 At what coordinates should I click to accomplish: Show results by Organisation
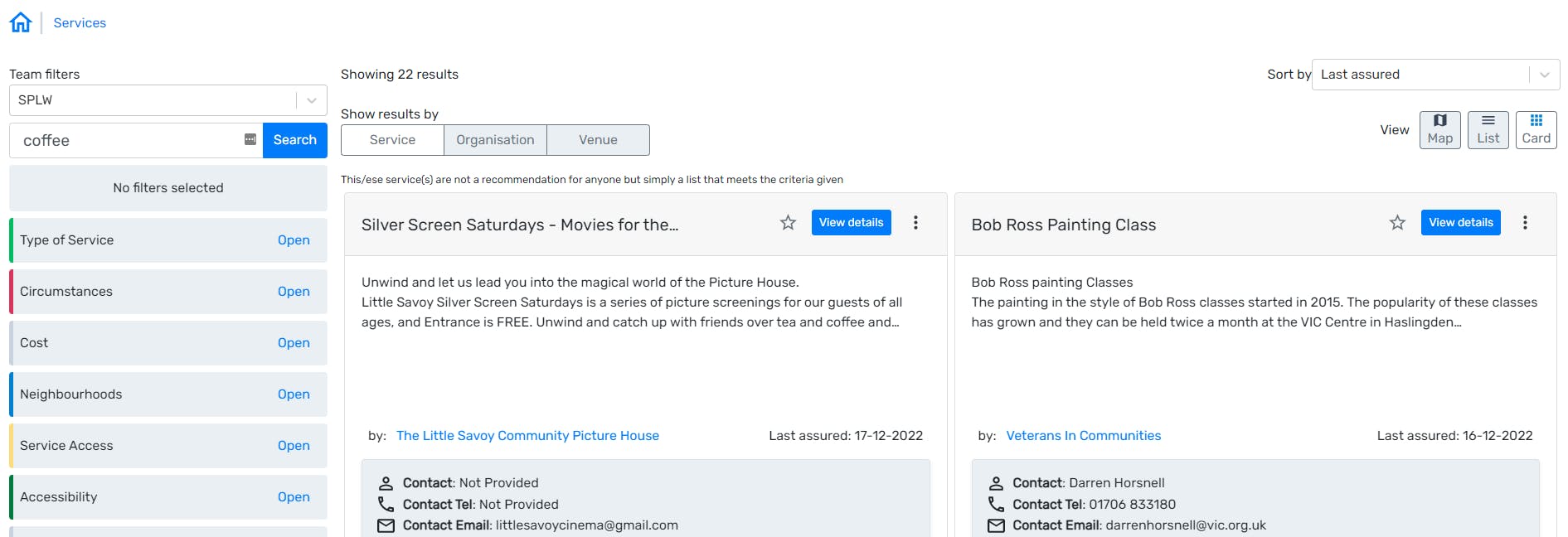tap(495, 140)
